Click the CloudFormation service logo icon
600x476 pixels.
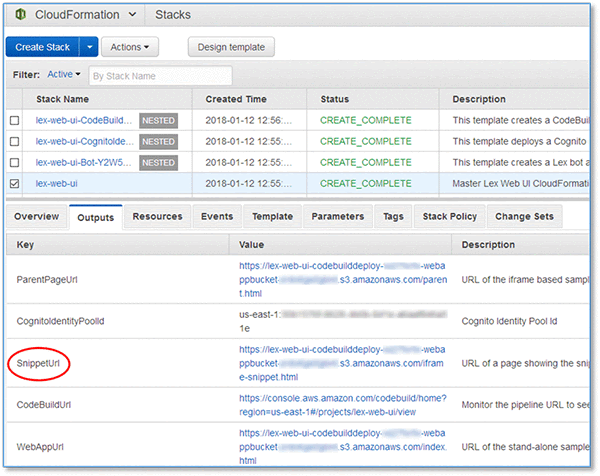(21, 15)
